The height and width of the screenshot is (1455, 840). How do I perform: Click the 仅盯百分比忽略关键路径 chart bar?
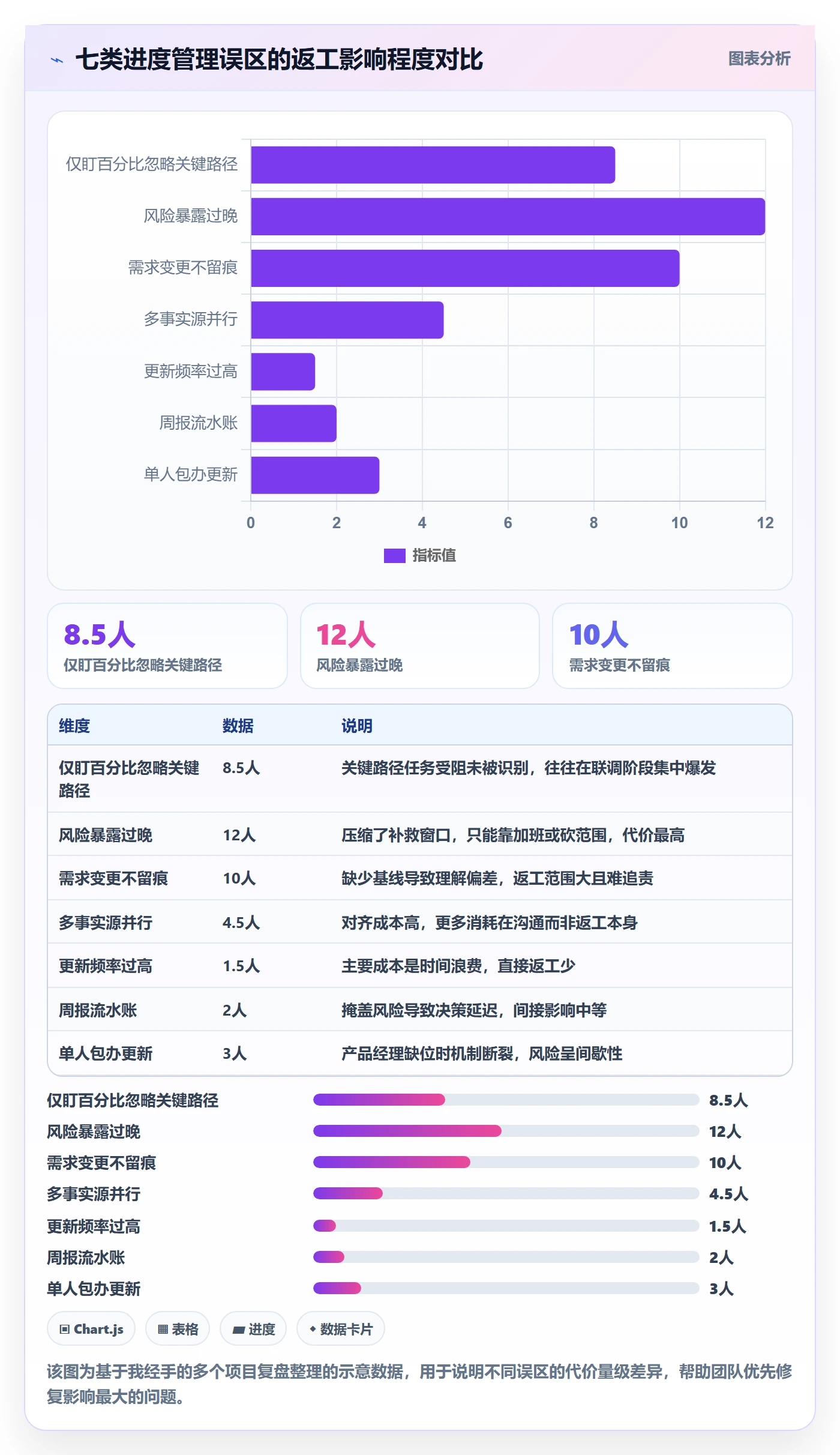tap(433, 165)
